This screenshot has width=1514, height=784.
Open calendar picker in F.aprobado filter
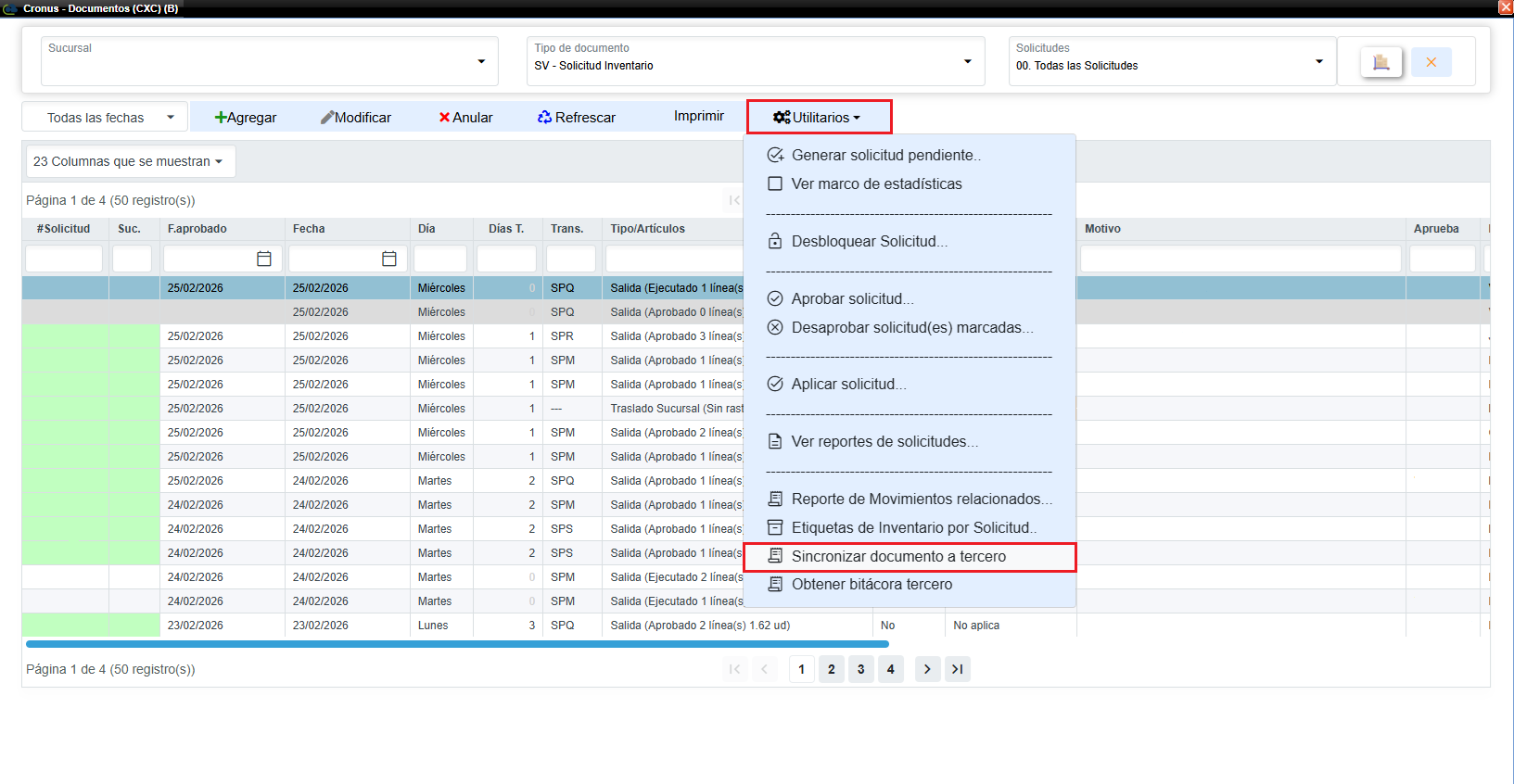click(x=264, y=259)
